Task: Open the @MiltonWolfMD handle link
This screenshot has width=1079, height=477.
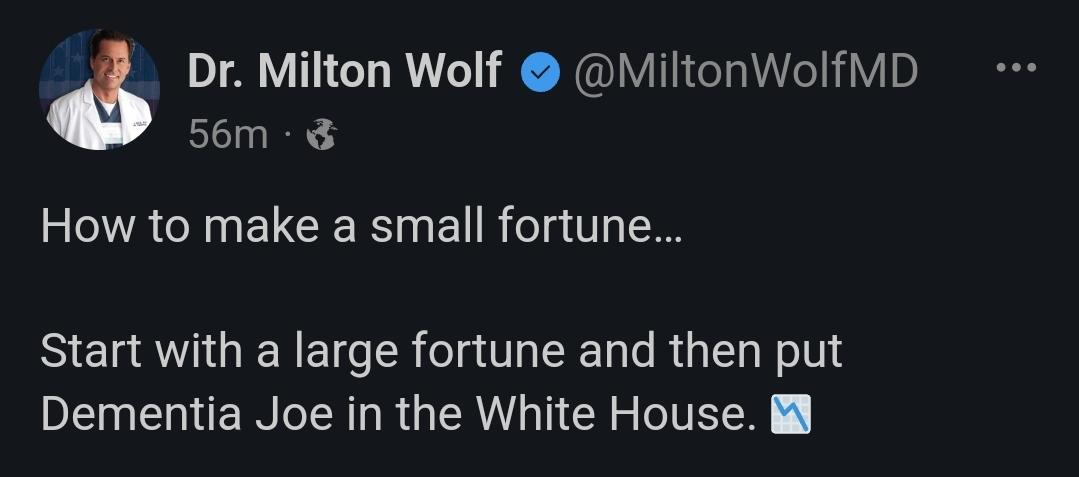Action: click(x=745, y=72)
